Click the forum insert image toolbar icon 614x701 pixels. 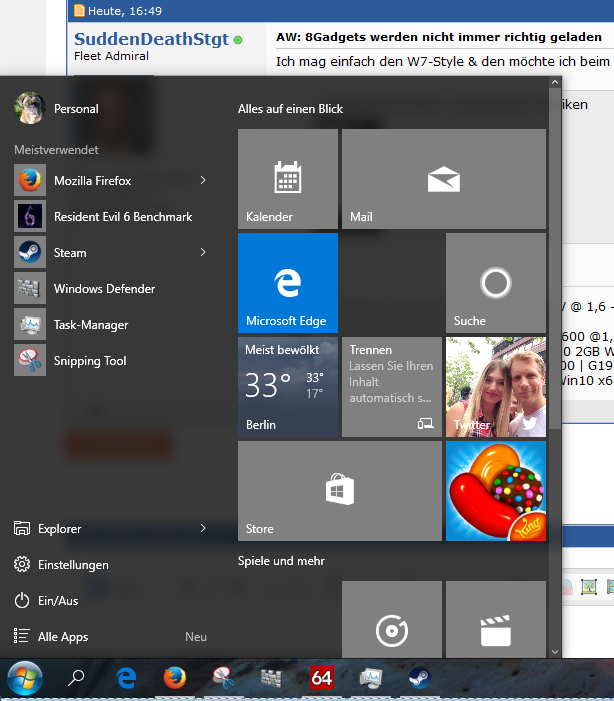click(x=589, y=587)
